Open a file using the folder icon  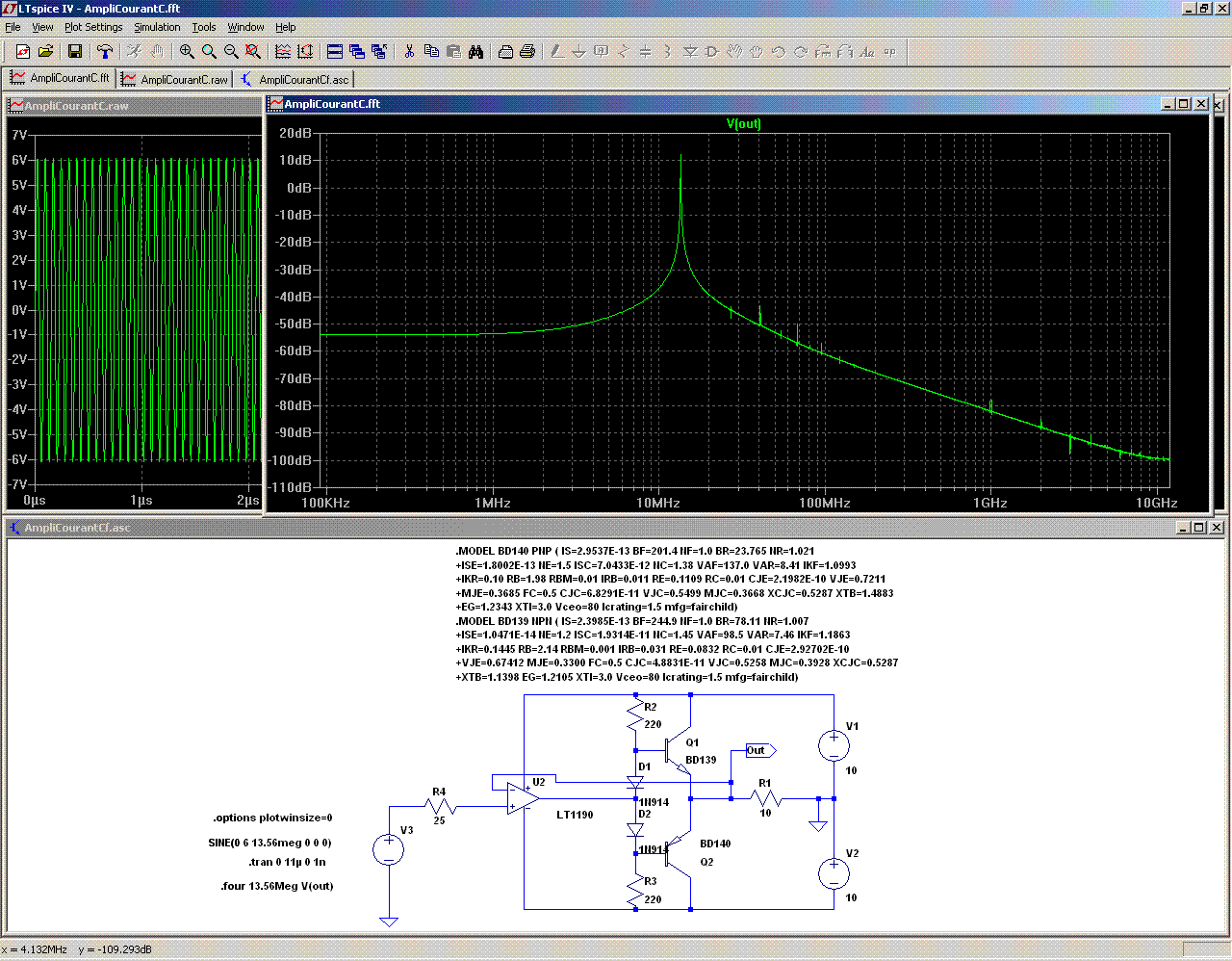tap(44, 52)
